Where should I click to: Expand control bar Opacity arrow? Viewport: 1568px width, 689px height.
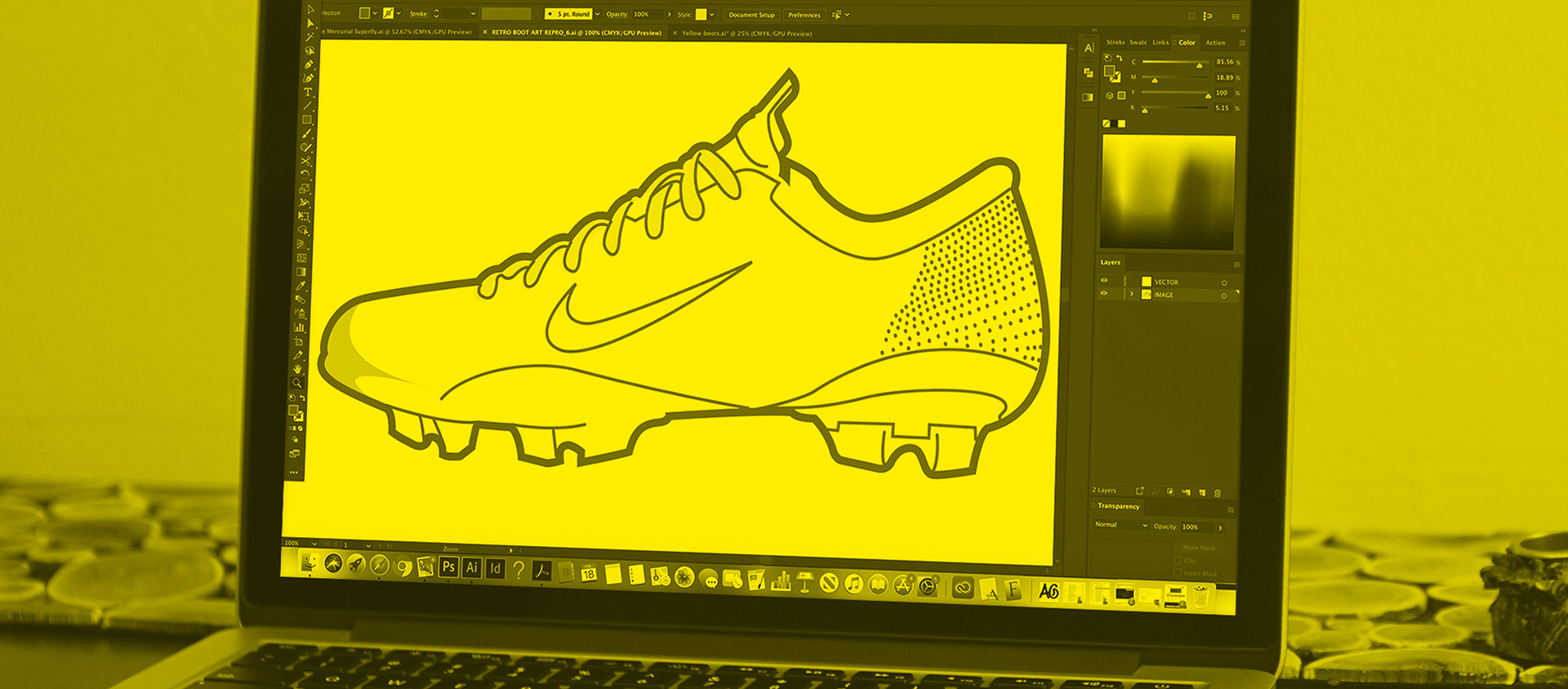[x=669, y=15]
